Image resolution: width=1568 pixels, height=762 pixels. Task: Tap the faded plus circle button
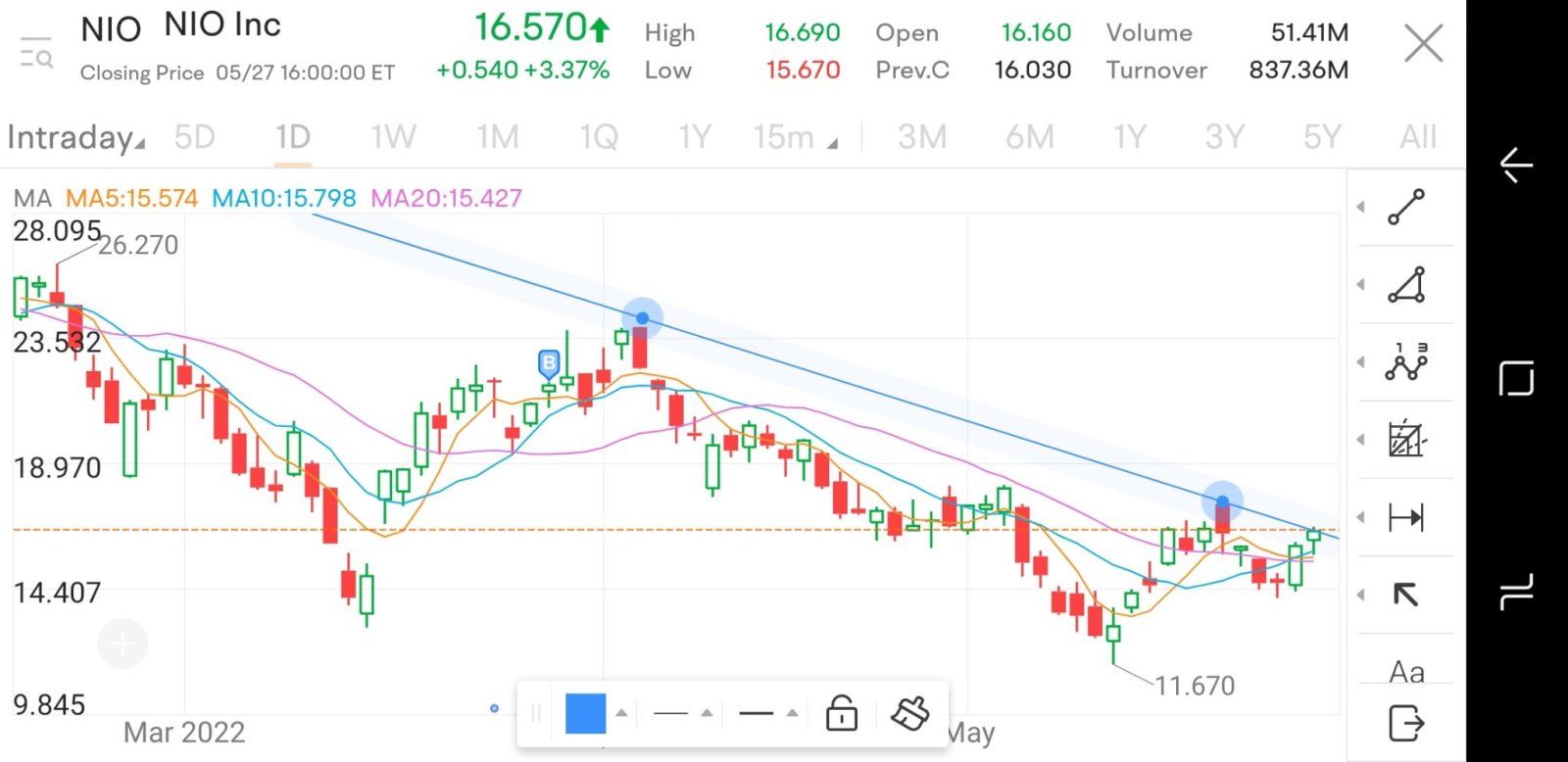point(122,643)
